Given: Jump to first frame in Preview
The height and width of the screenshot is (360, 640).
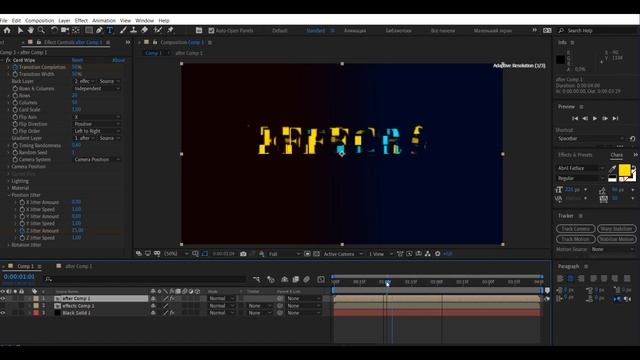Looking at the screenshot, I should coord(575,118).
